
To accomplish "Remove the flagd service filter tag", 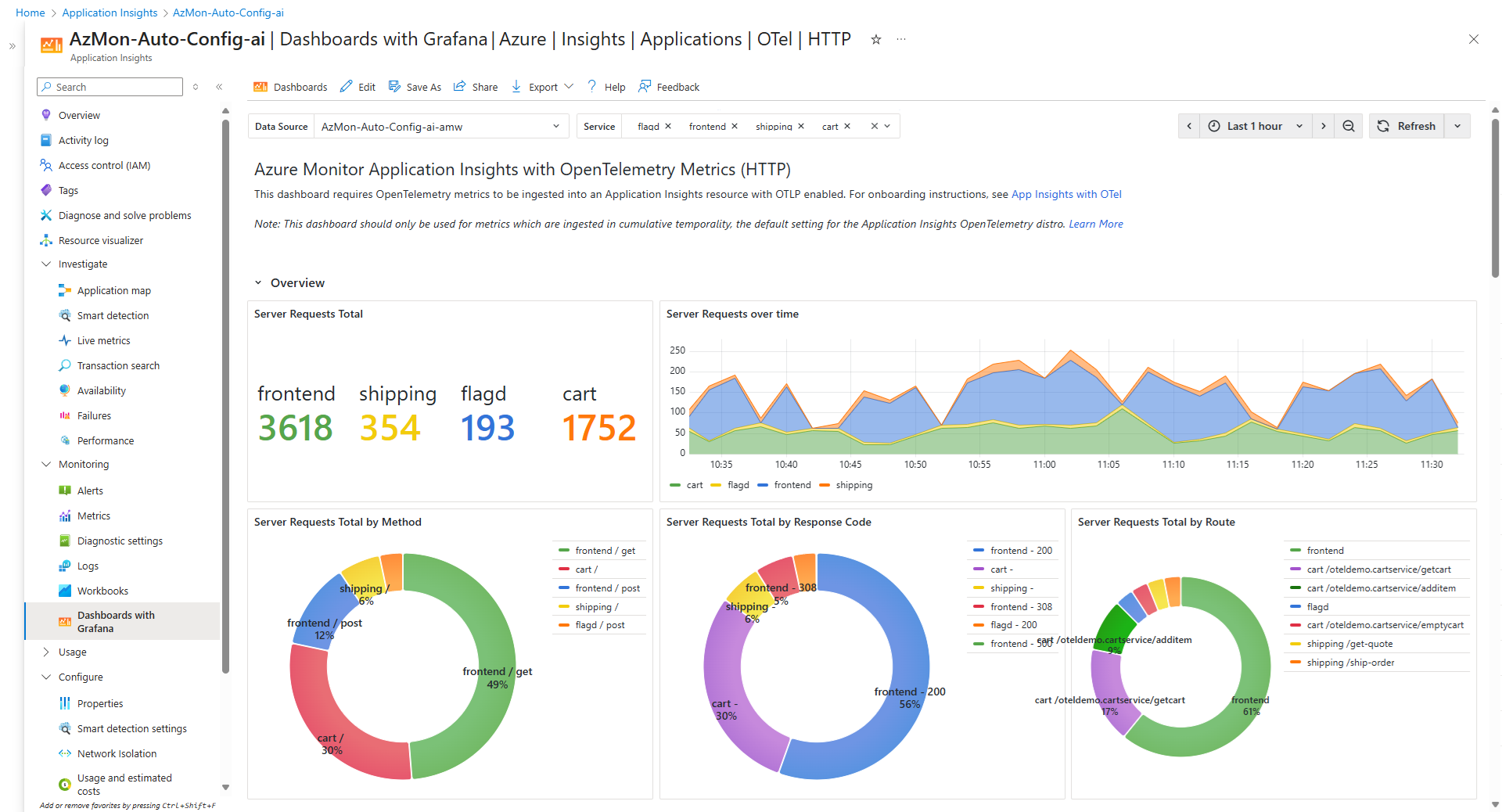I will pyautogui.click(x=668, y=126).
